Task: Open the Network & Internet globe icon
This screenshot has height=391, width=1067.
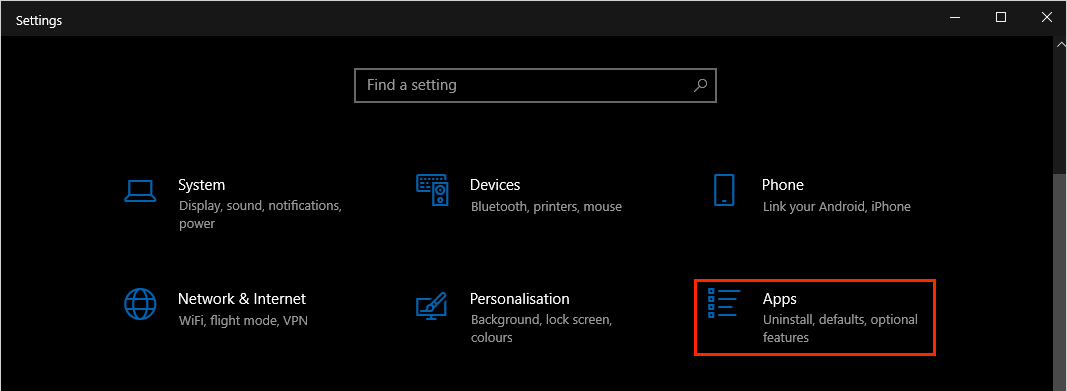Action: click(x=141, y=303)
